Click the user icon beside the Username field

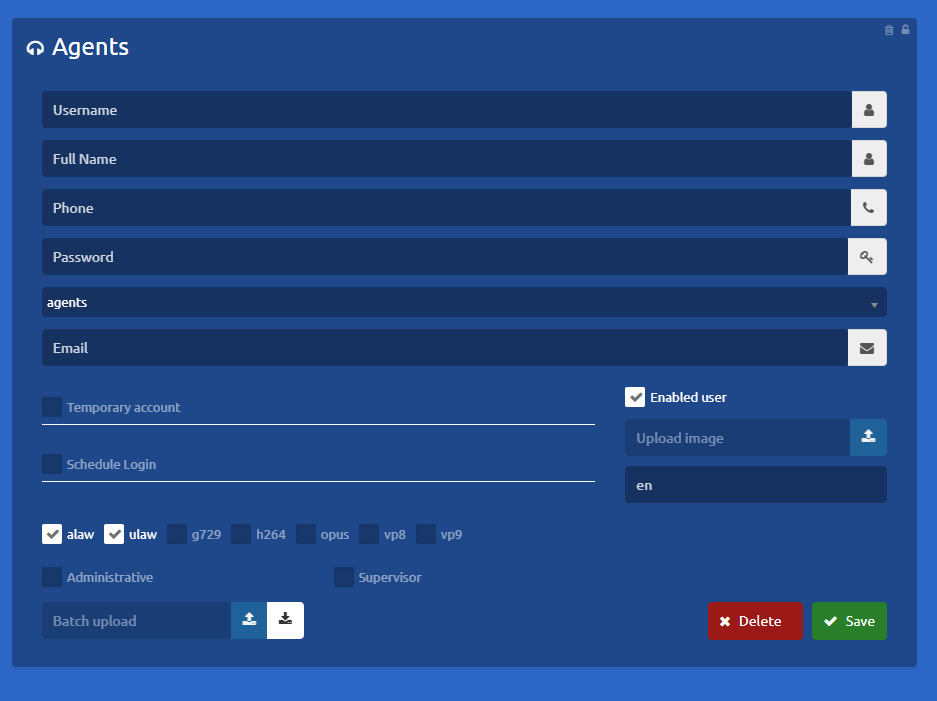[868, 110]
